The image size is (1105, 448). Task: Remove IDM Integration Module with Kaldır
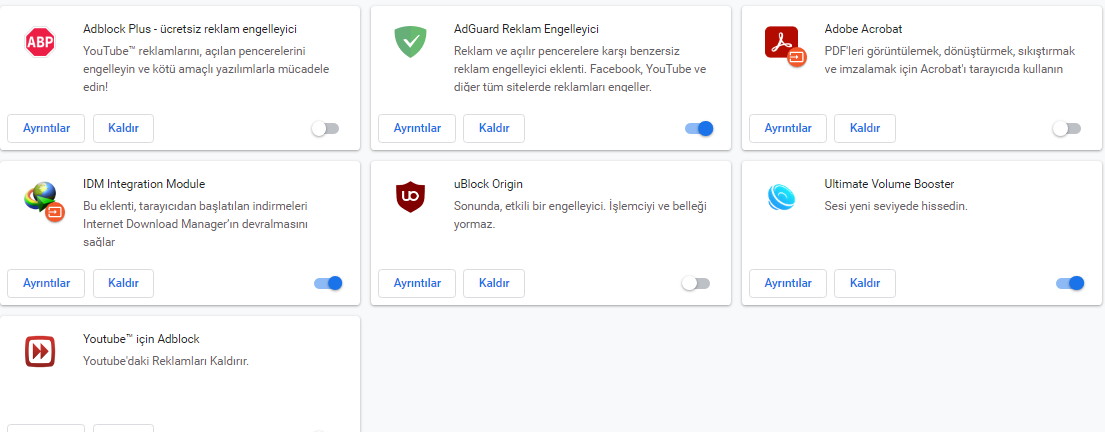123,284
